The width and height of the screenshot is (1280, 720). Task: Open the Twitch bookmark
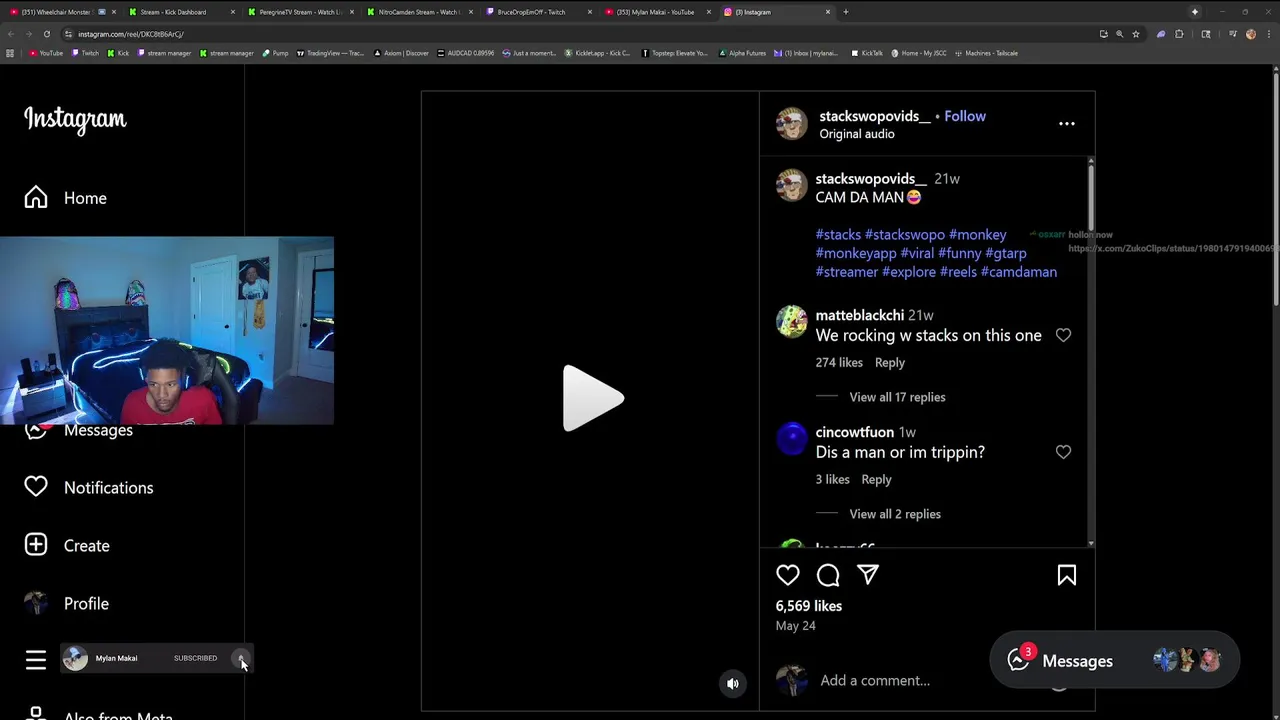pyautogui.click(x=86, y=53)
